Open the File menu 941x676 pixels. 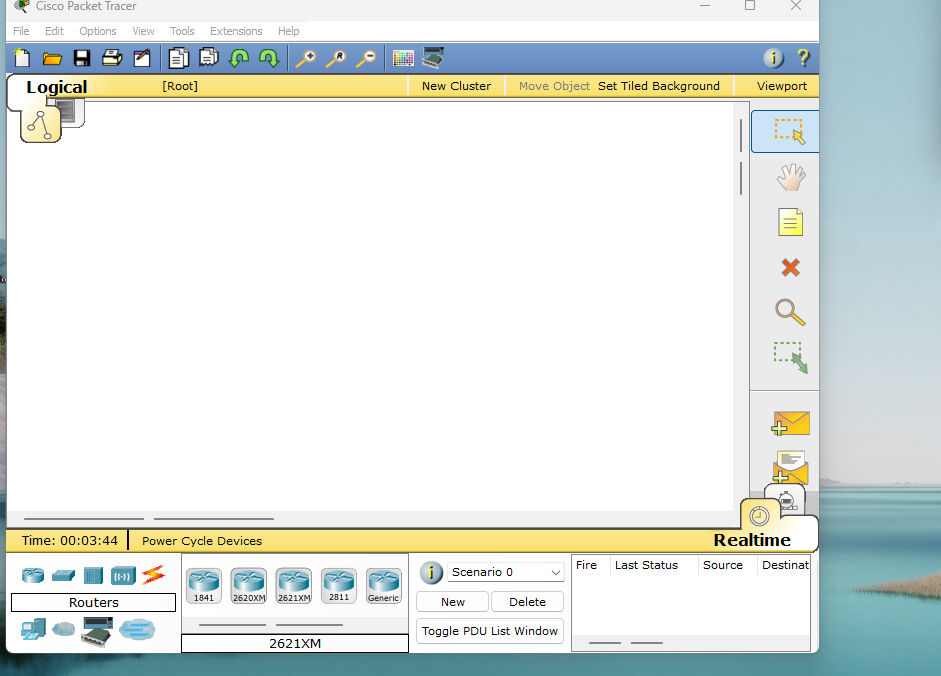[x=21, y=31]
